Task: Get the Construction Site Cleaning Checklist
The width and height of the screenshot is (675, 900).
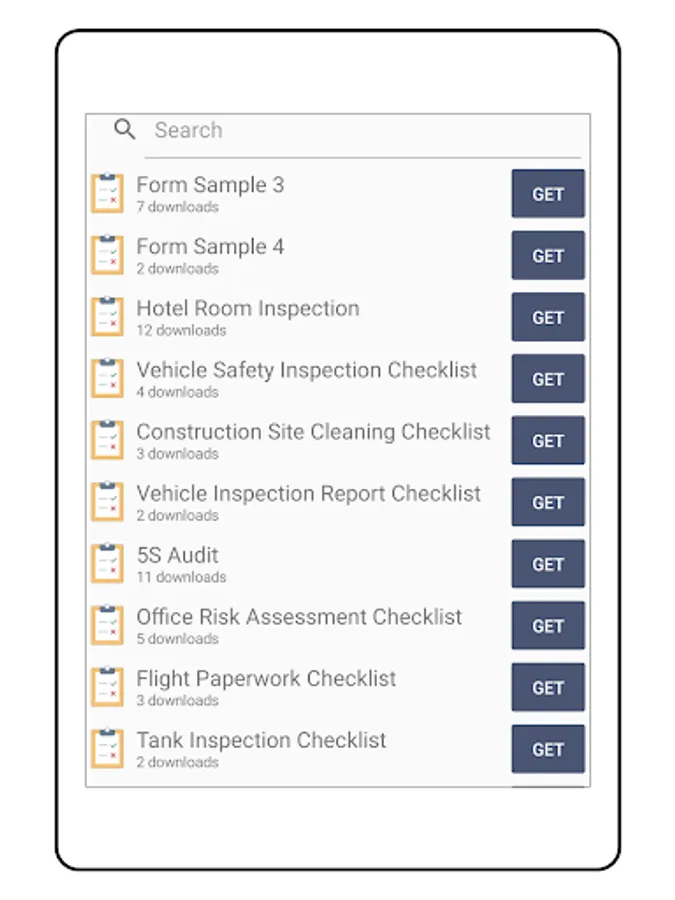Action: point(548,441)
